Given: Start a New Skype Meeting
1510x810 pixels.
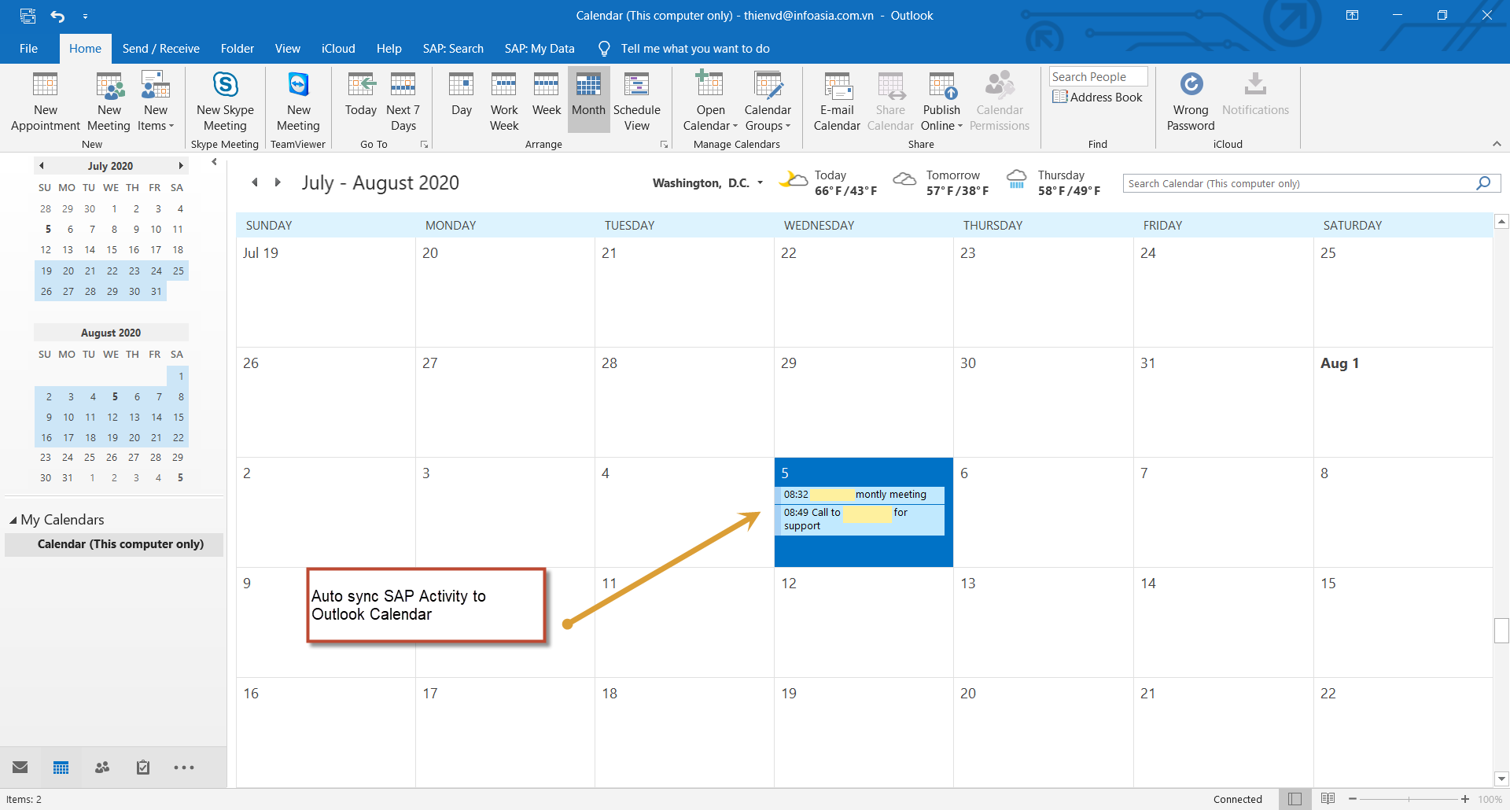Looking at the screenshot, I should pyautogui.click(x=225, y=102).
